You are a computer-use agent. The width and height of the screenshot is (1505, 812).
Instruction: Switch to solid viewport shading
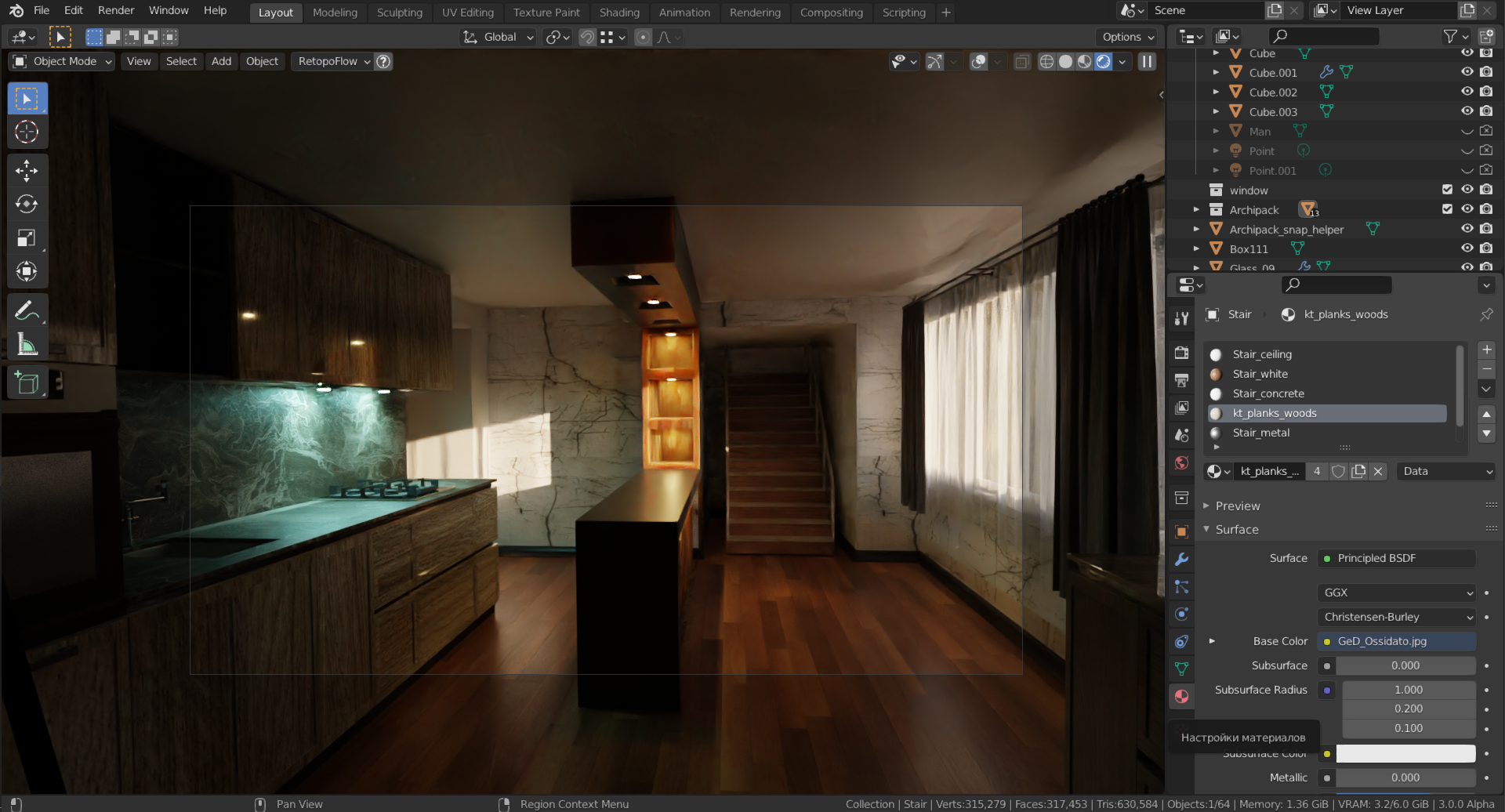tap(1065, 61)
